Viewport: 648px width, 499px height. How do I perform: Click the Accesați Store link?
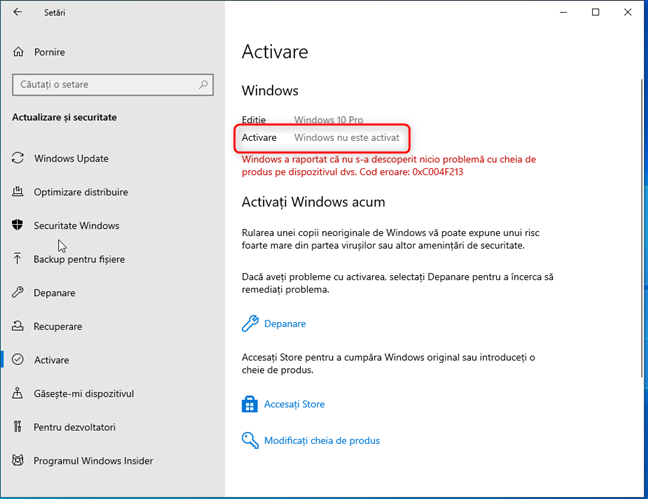294,404
